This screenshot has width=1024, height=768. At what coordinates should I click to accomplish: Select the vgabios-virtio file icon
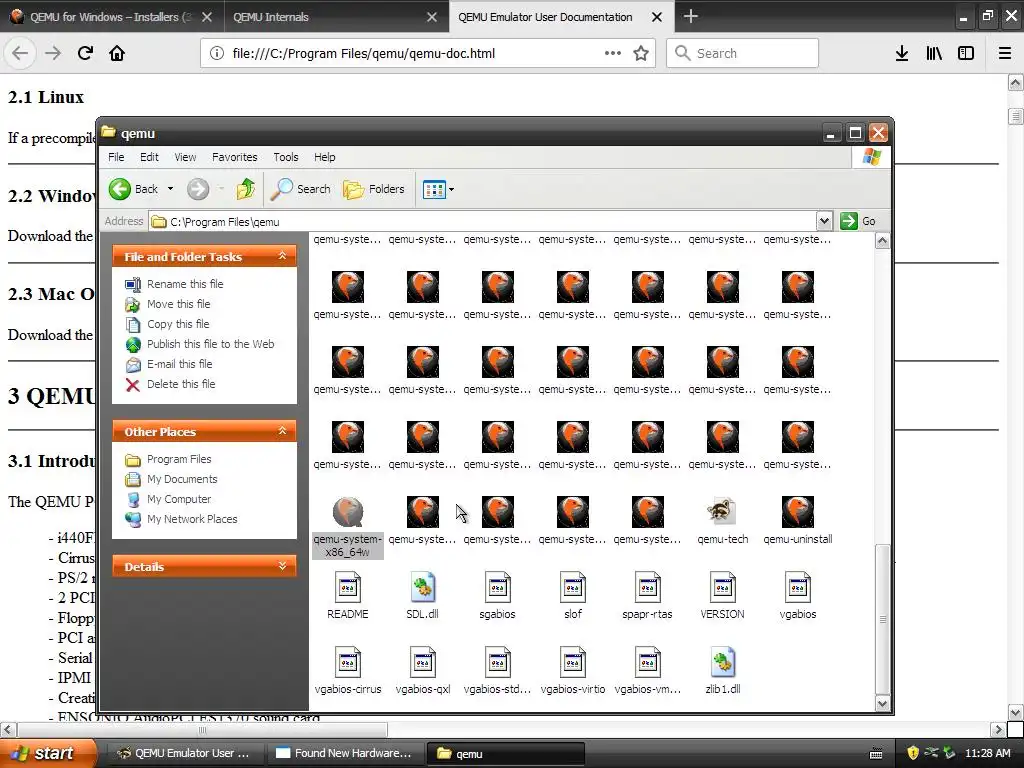point(573,662)
